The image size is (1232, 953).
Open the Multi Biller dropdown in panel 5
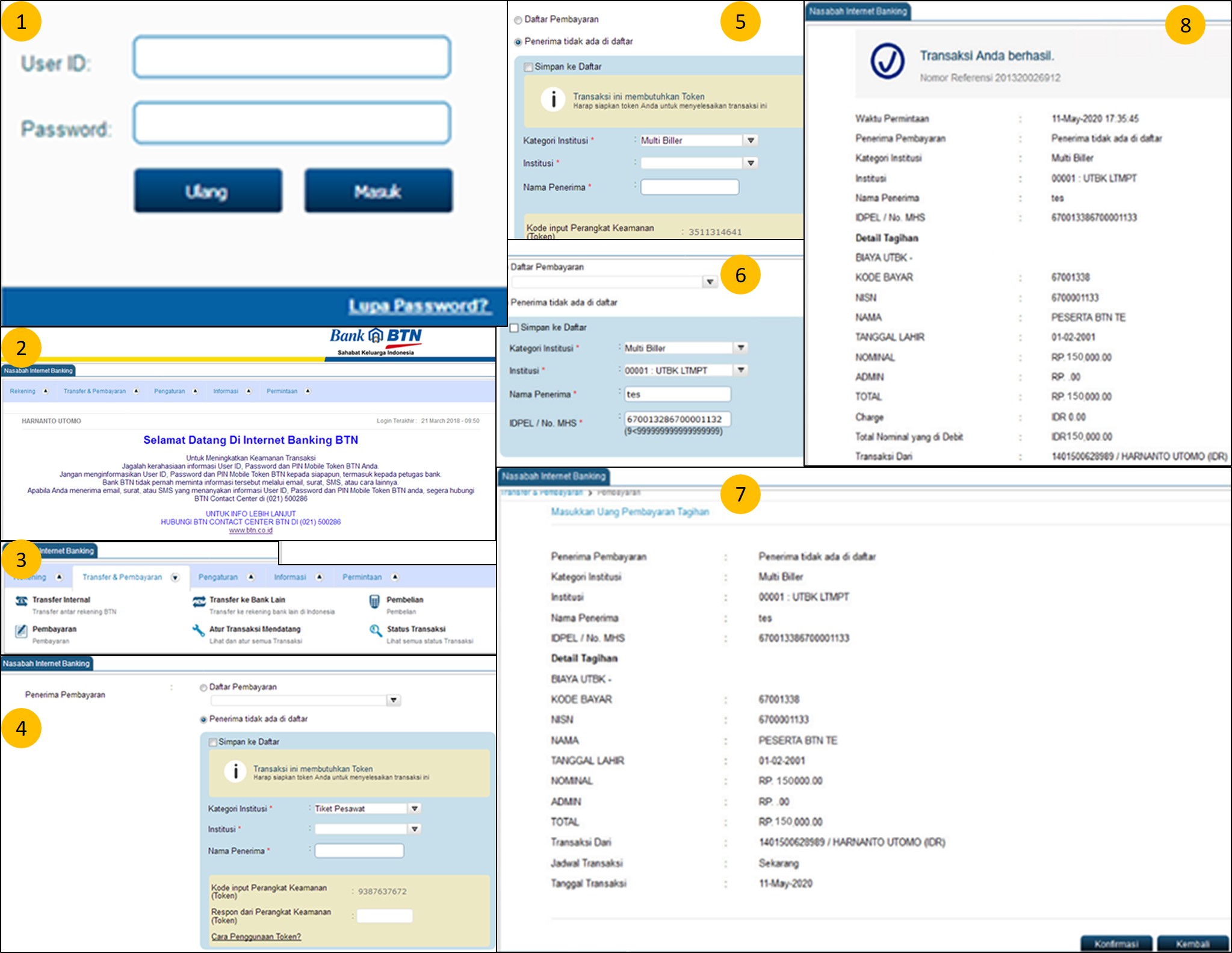pyautogui.click(x=751, y=140)
